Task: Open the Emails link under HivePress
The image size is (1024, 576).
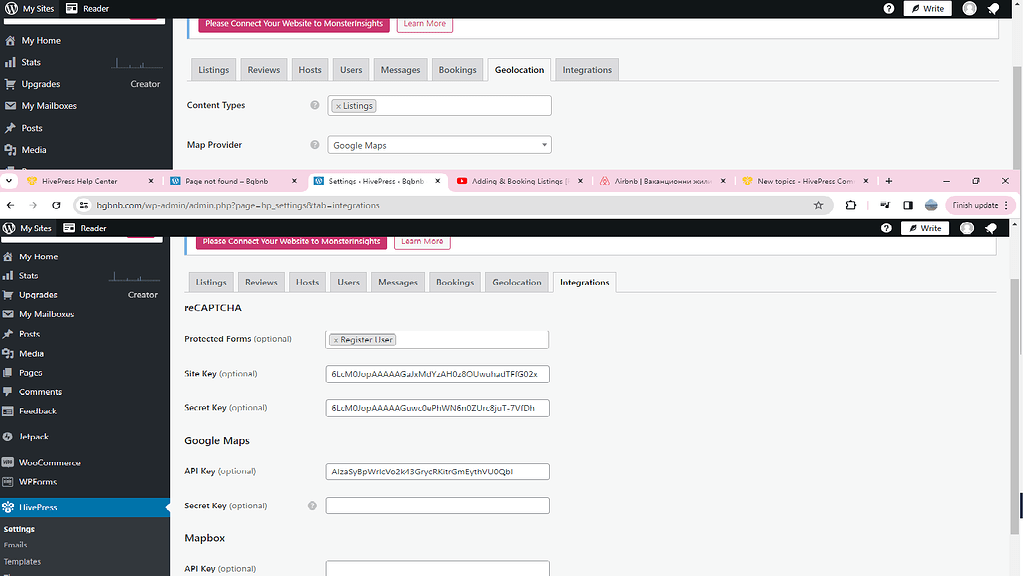Action: click(16, 545)
